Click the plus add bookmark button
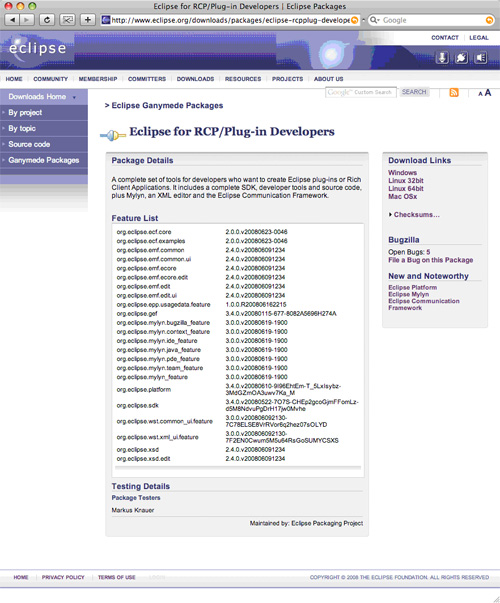Image resolution: width=500 pixels, height=603 pixels. pos(88,20)
